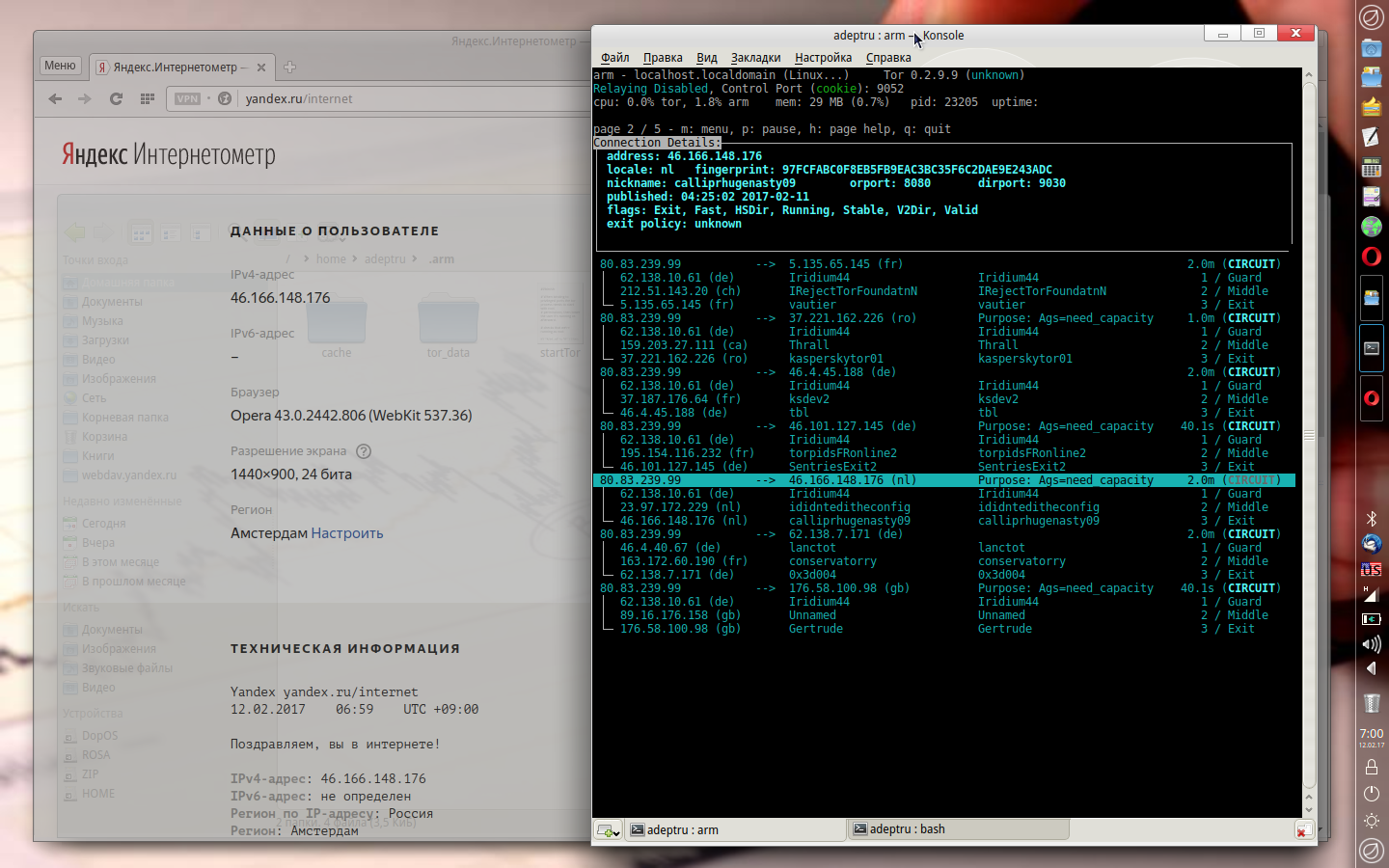The width and height of the screenshot is (1389, 868).
Task: Open the text editor pencil icon
Action: pyautogui.click(x=1371, y=137)
